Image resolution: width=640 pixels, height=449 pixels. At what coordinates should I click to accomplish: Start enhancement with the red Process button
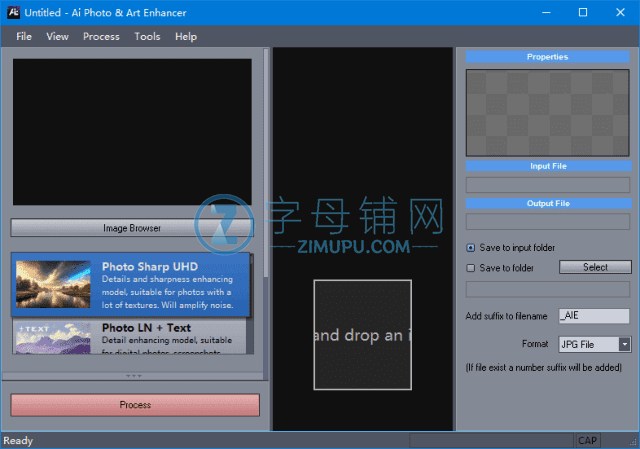tap(135, 405)
